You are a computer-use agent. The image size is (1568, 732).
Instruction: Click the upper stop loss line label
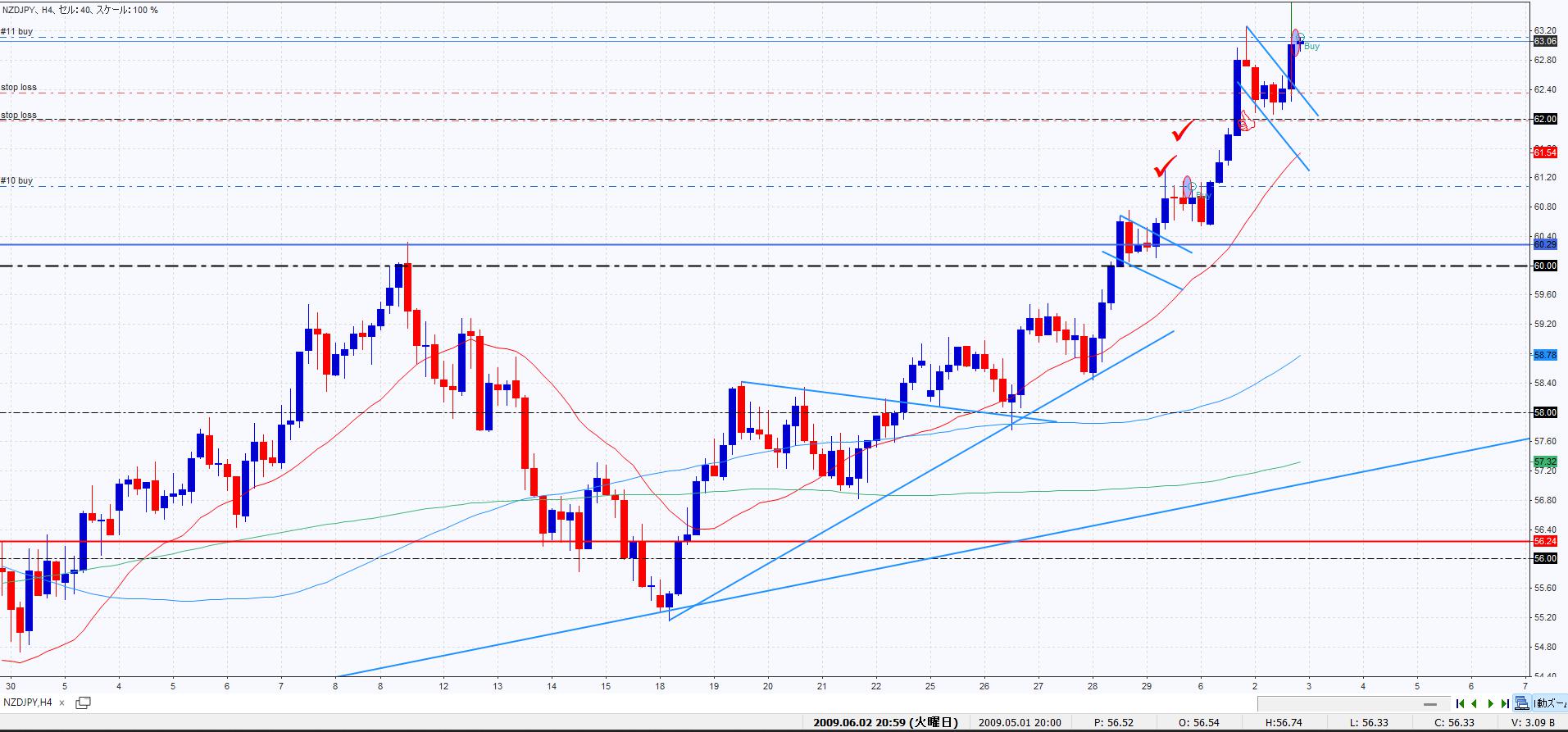click(19, 87)
